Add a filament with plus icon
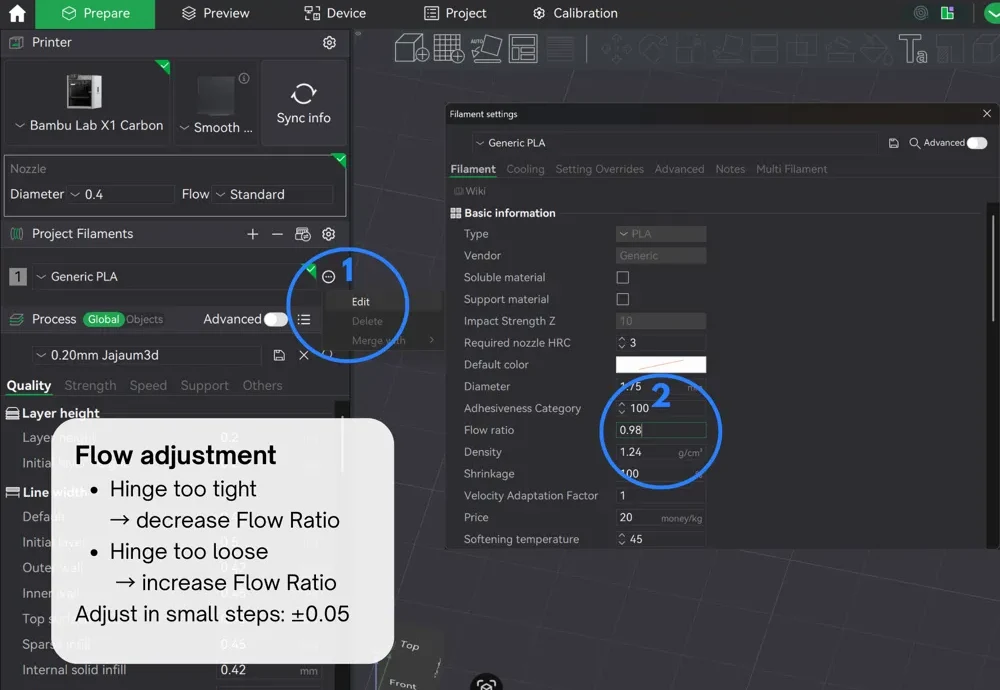The image size is (1000, 690). 253,234
